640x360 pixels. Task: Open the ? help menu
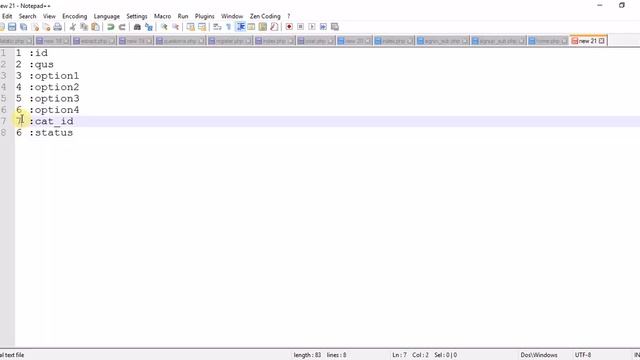pos(289,16)
